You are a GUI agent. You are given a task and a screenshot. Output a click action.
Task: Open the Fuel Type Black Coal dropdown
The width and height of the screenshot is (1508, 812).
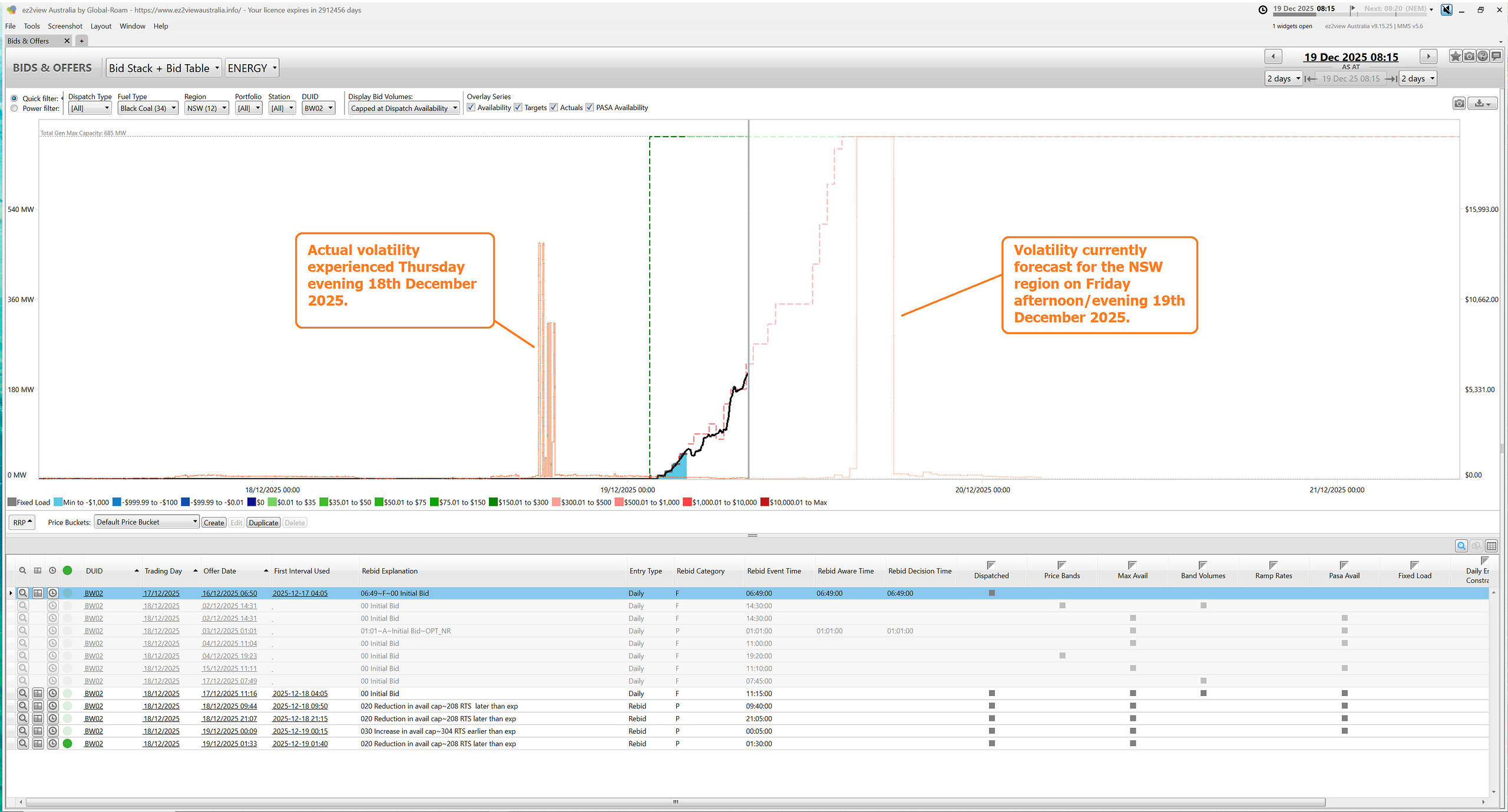pos(148,108)
